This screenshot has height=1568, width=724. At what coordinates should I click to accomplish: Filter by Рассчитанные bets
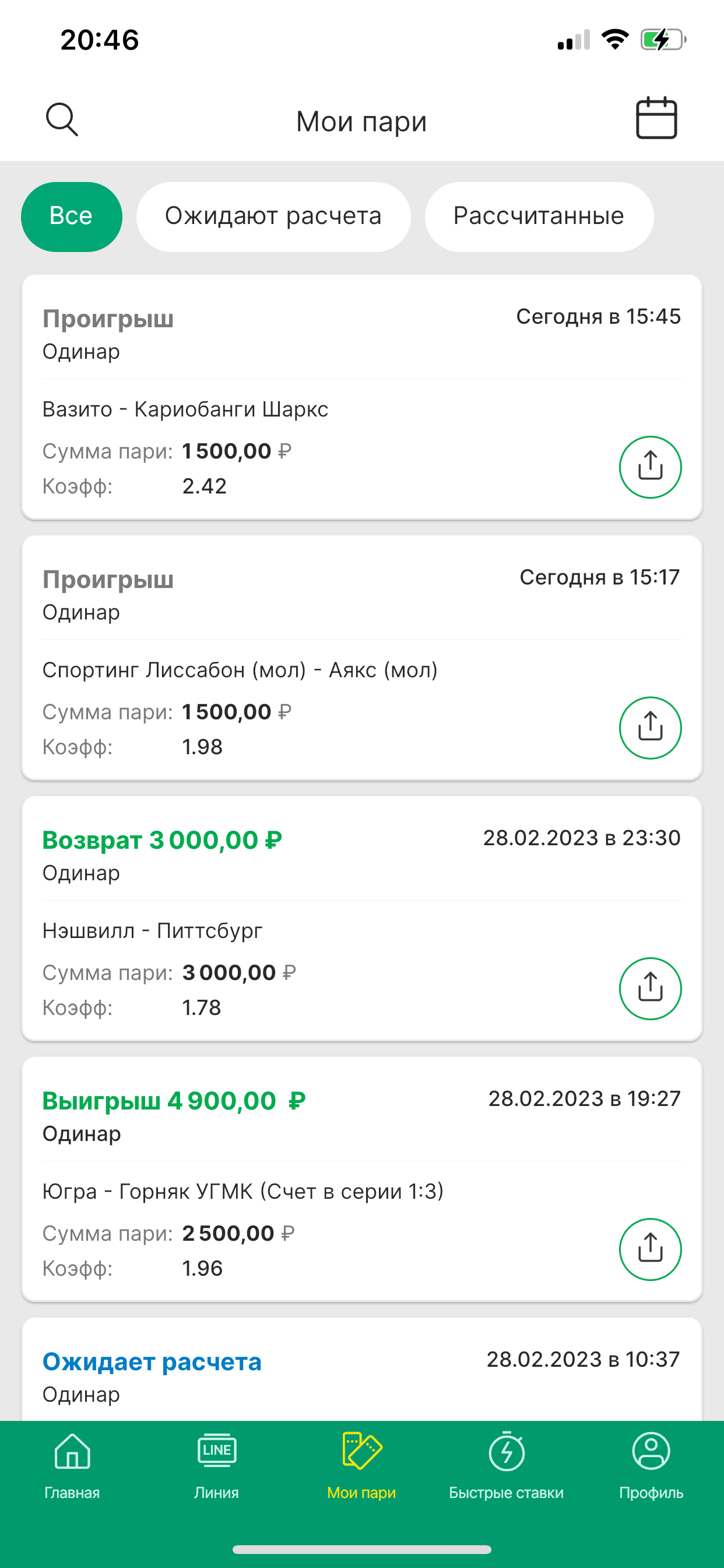pyautogui.click(x=539, y=216)
